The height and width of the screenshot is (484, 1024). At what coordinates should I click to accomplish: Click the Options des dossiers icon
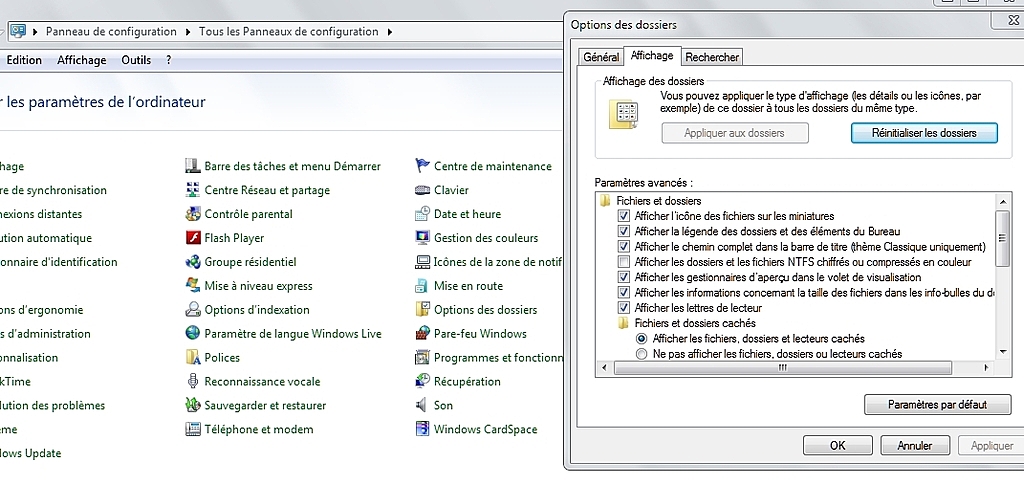(423, 310)
